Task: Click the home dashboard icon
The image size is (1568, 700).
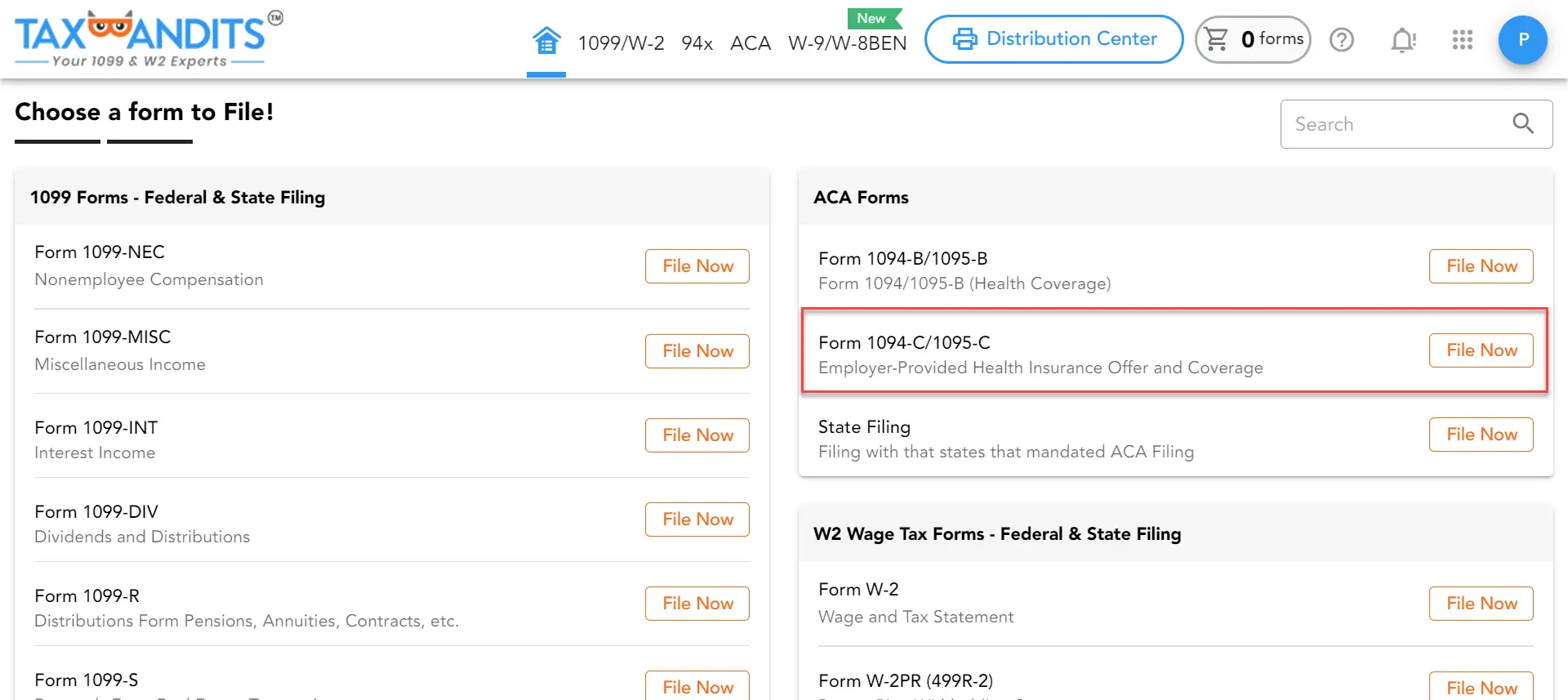Action: point(546,40)
